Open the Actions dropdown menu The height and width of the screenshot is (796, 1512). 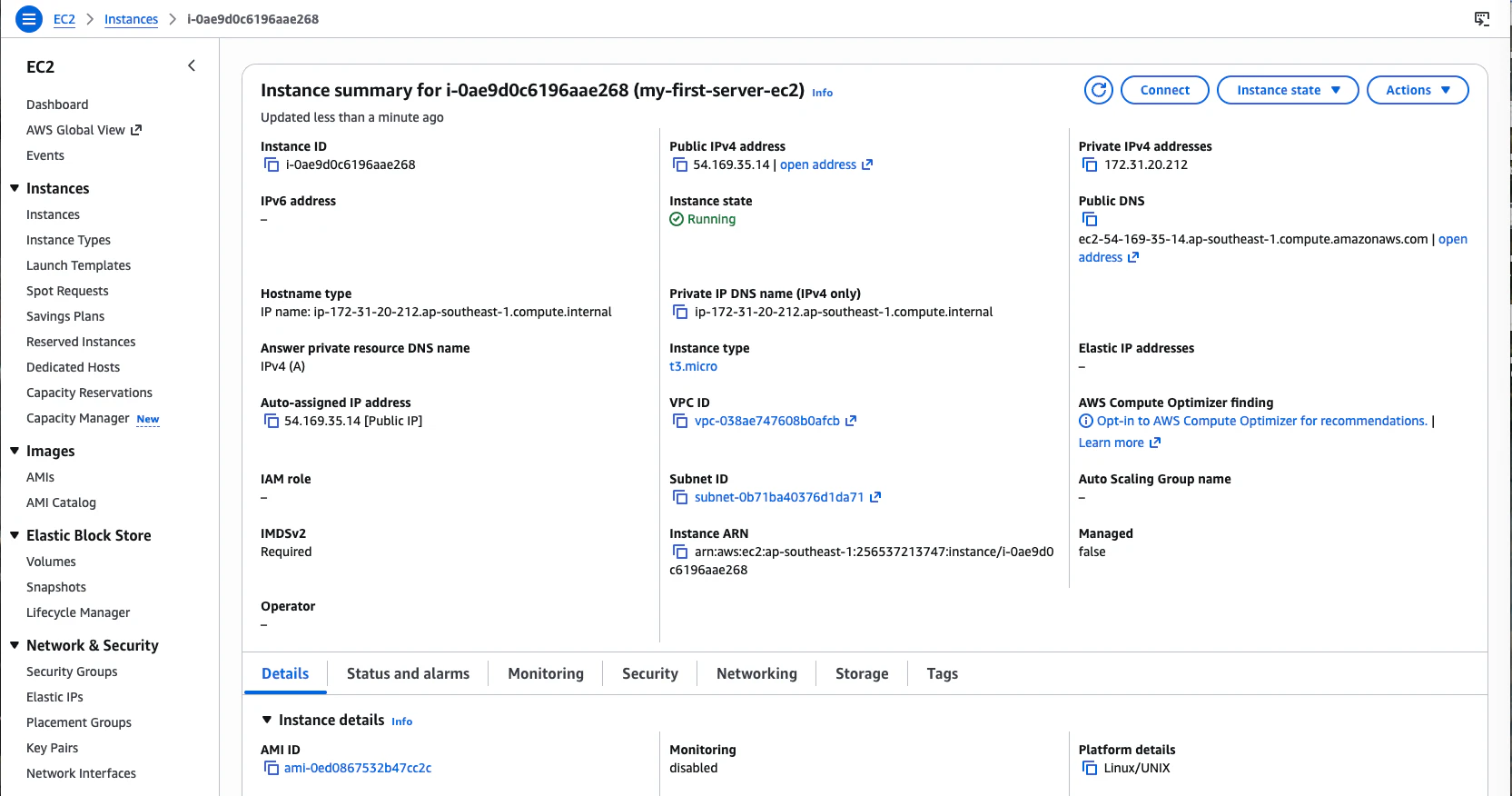pos(1418,90)
